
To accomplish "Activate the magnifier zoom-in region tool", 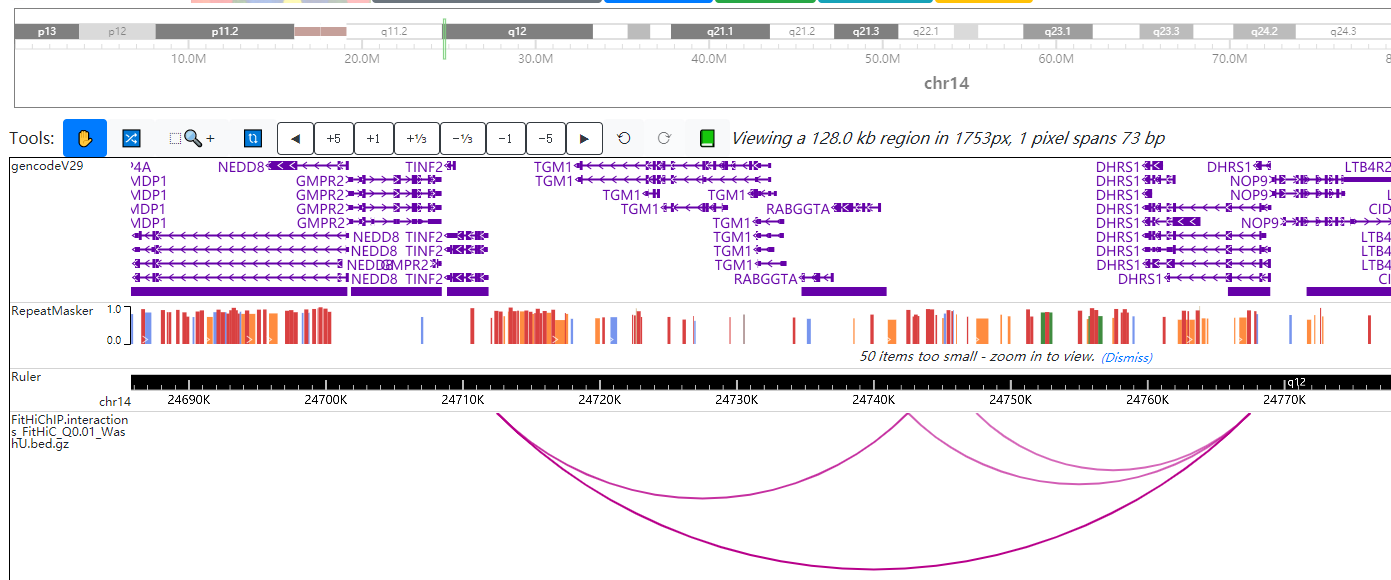I will tap(192, 138).
